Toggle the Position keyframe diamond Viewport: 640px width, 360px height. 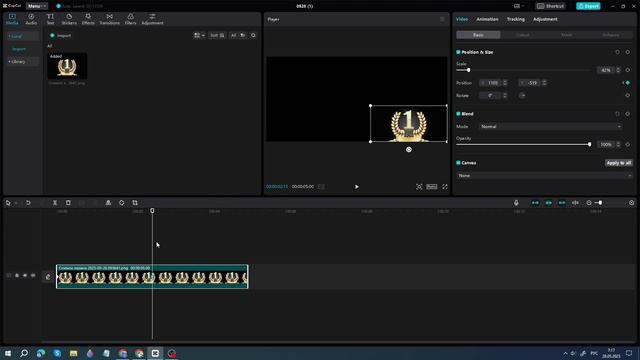pyautogui.click(x=628, y=83)
